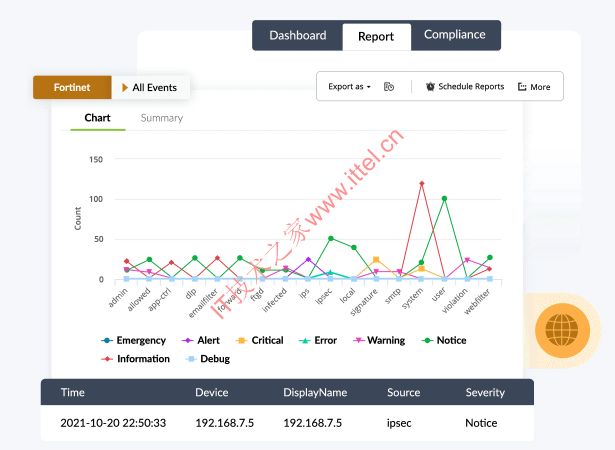Click the report history clock icon
This screenshot has width=615, height=450.
[x=389, y=87]
